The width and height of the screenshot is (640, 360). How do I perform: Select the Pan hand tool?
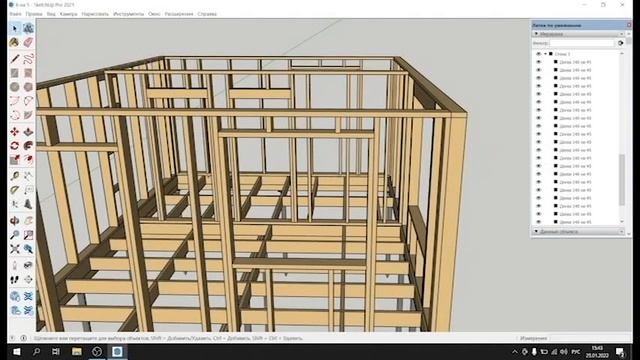pyautogui.click(x=28, y=221)
